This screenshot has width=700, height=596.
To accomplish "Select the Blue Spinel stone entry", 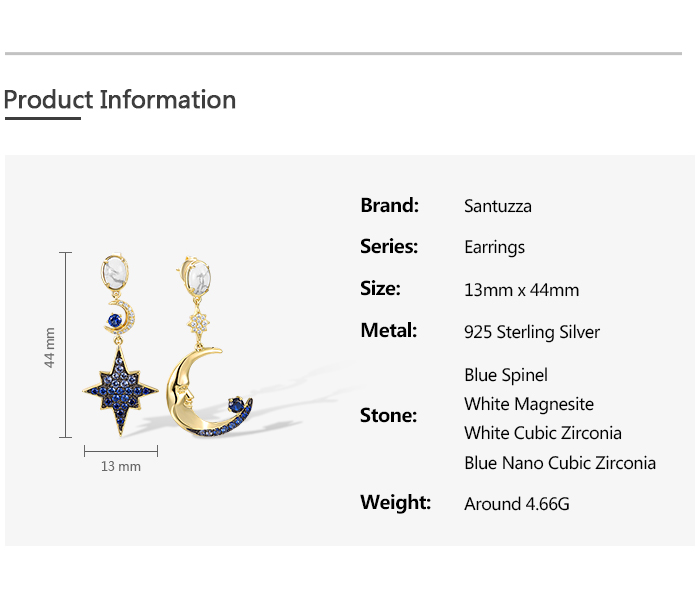I will click(506, 375).
